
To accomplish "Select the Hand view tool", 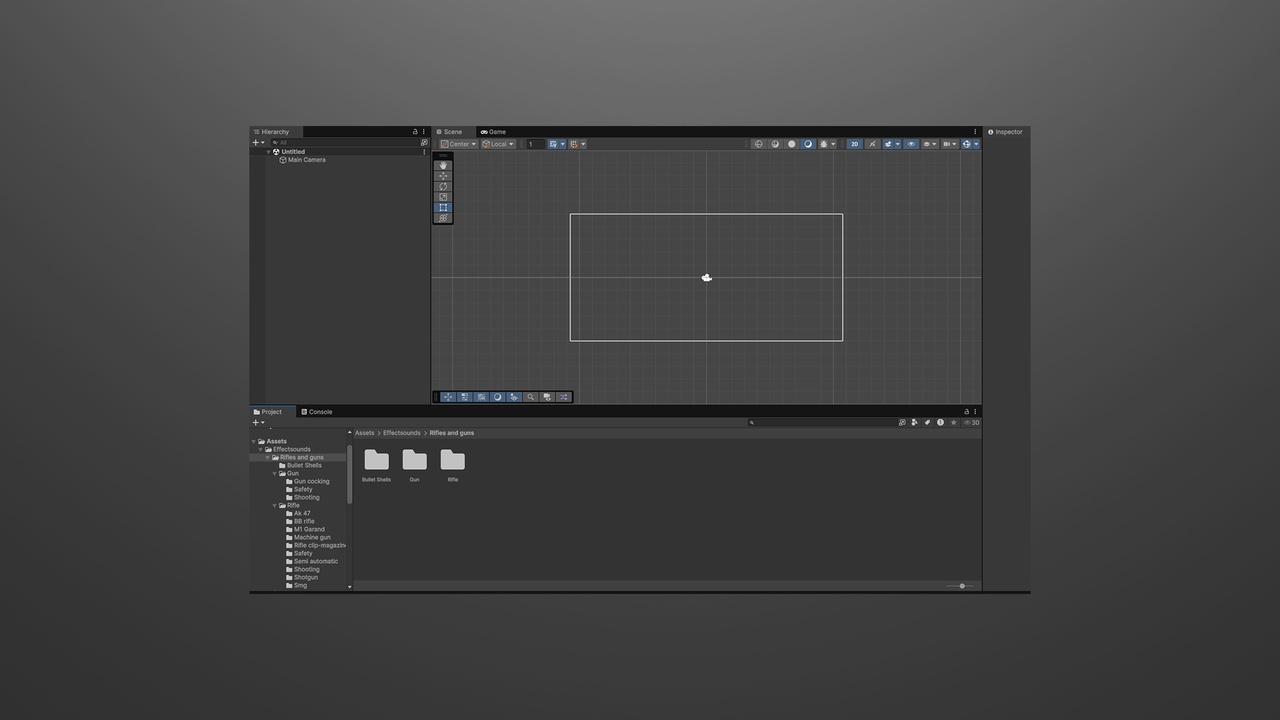I will pyautogui.click(x=443, y=165).
